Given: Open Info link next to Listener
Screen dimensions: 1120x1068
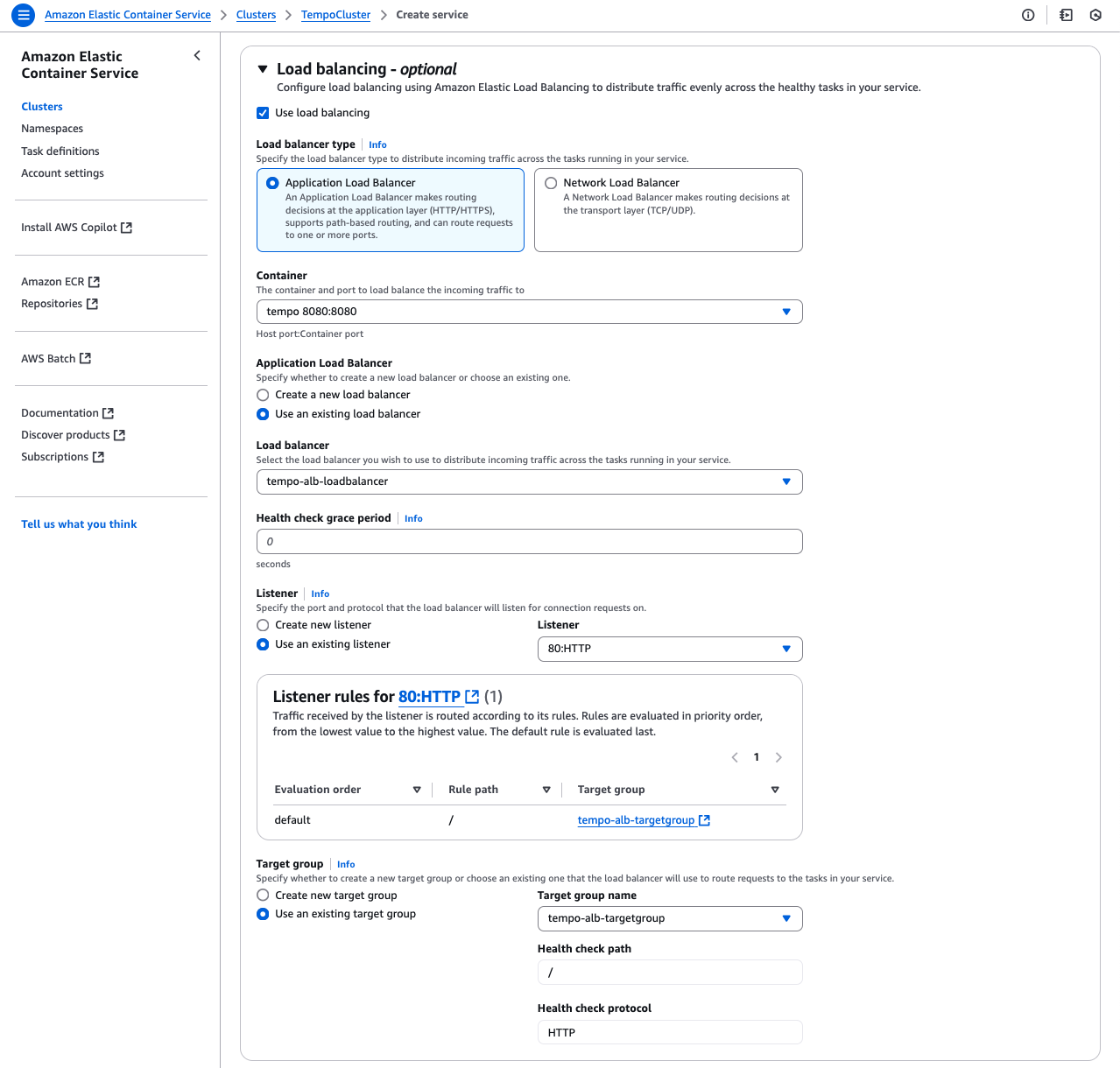Looking at the screenshot, I should 321,594.
